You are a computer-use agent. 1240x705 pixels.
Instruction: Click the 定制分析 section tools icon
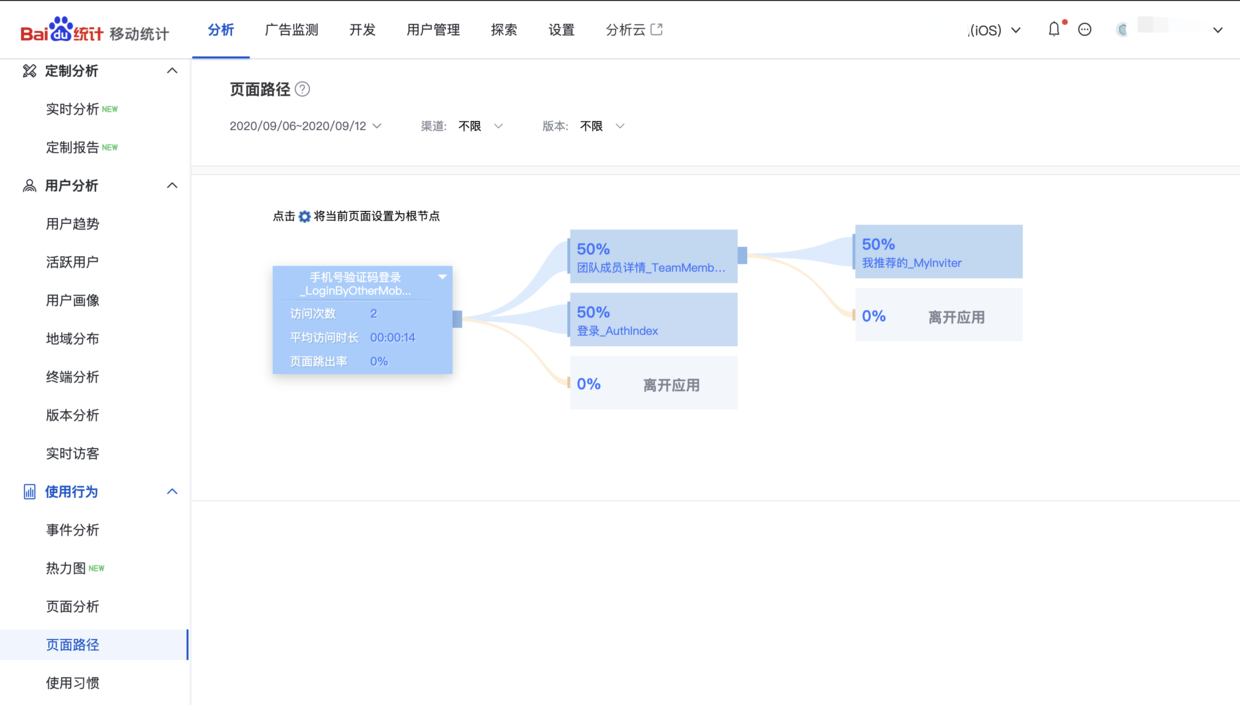[x=29, y=71]
